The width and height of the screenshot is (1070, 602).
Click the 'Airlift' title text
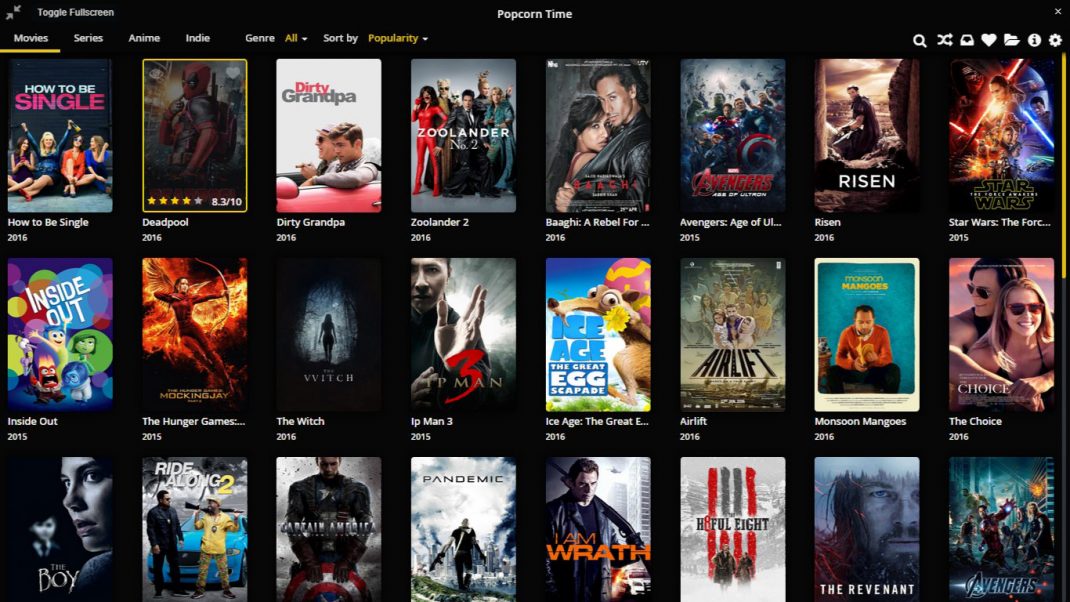point(693,421)
